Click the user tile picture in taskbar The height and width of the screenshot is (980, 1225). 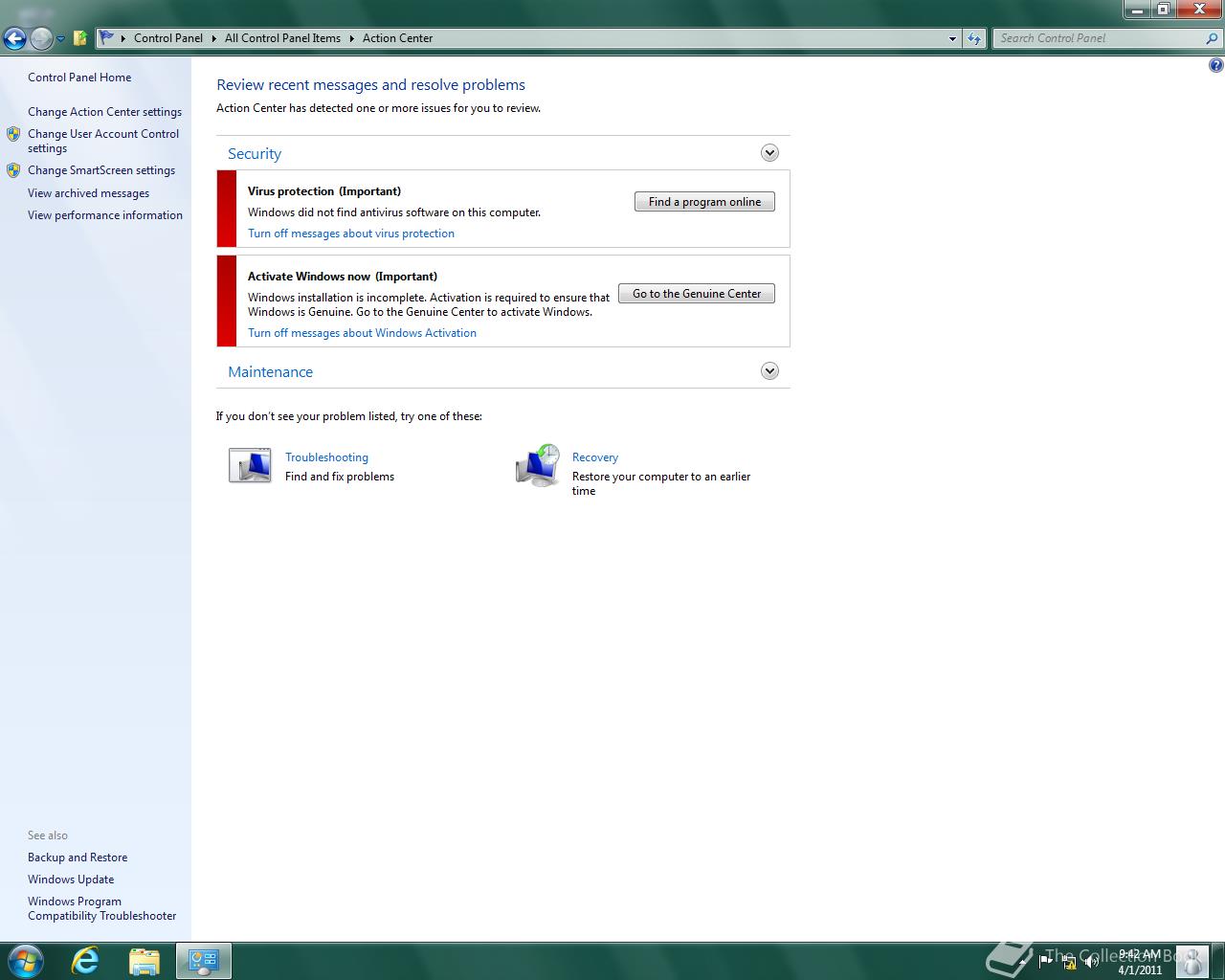pyautogui.click(x=1192, y=961)
